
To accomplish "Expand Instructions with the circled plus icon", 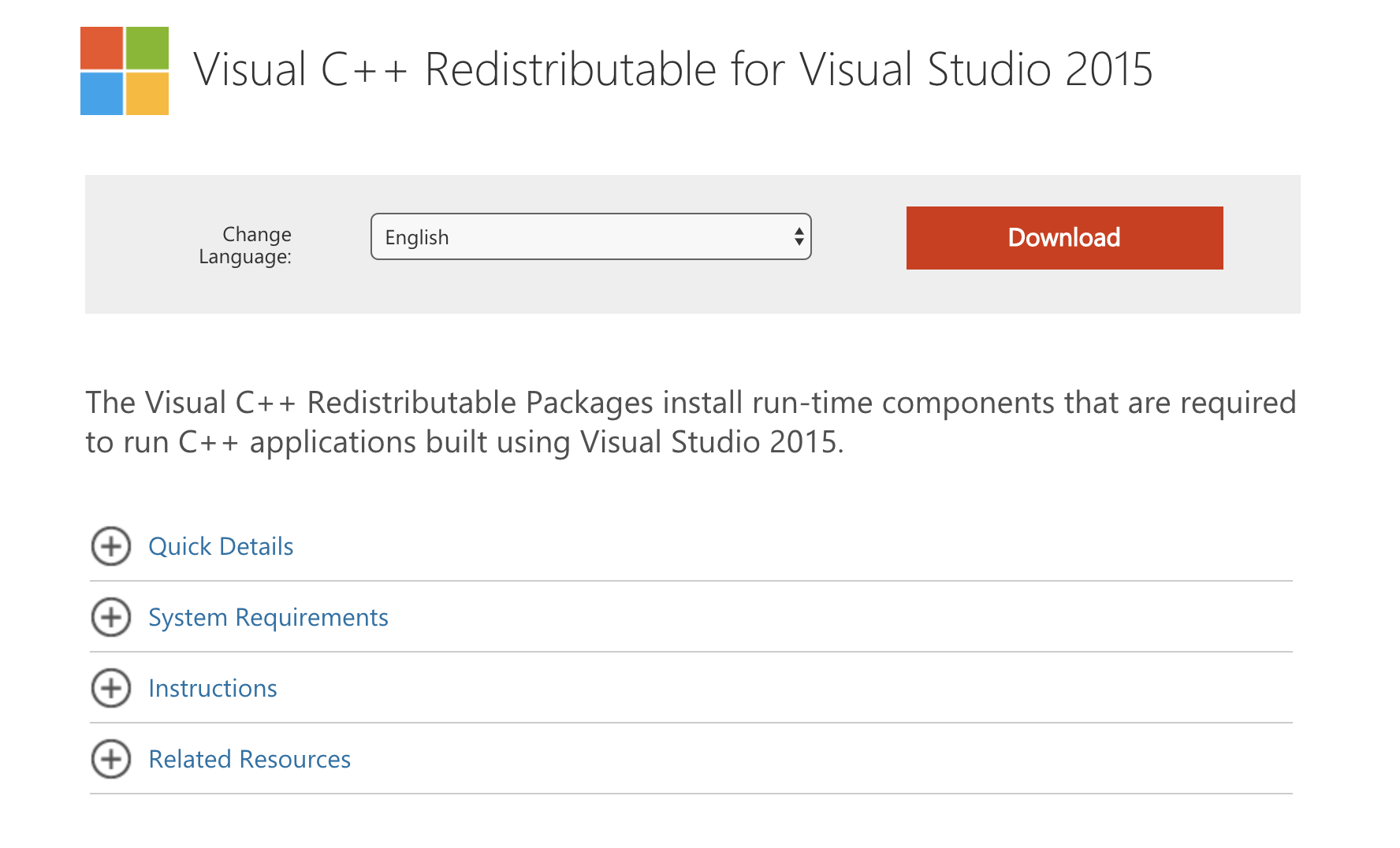I will (x=111, y=688).
